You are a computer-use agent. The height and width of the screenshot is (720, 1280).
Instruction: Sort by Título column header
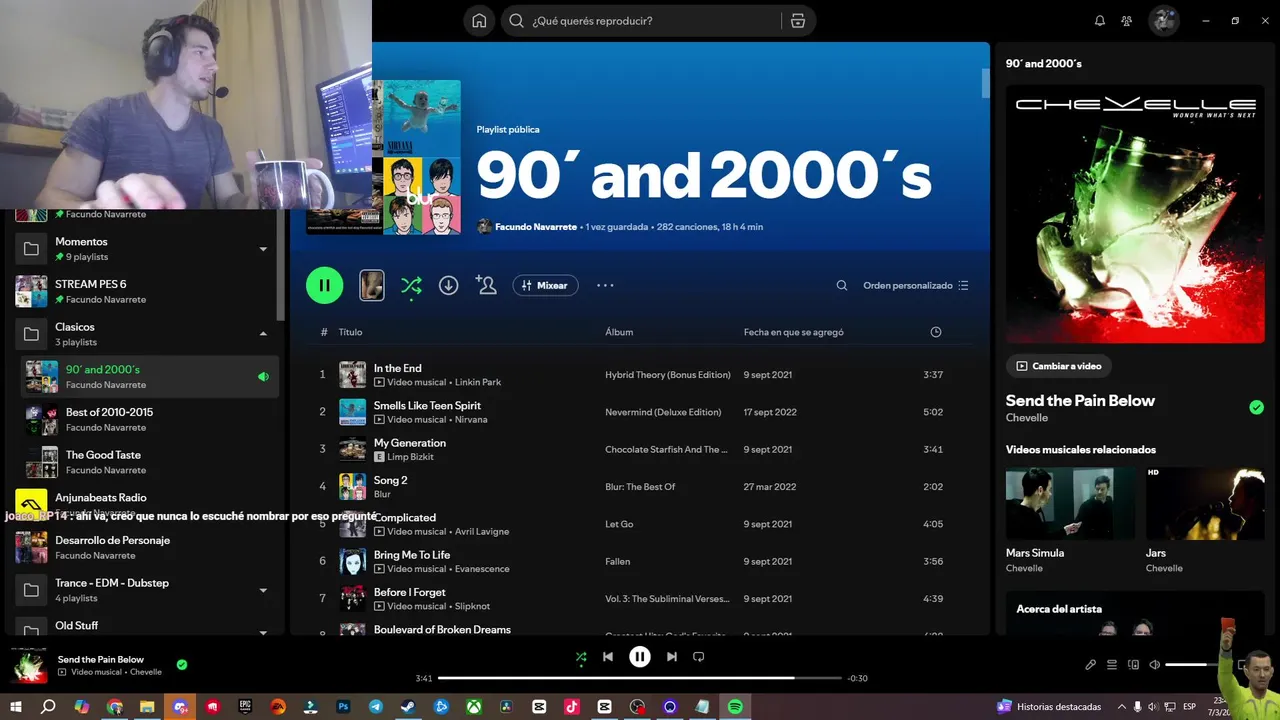point(350,332)
